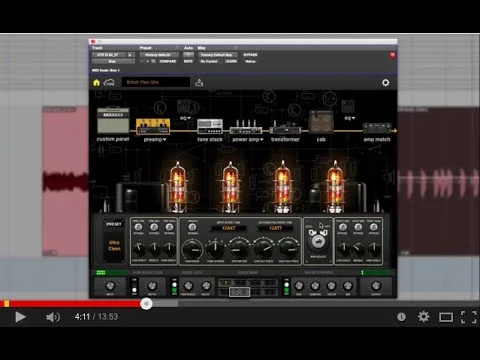Toggle bypass switch above post-EQ Middle knob
480x360 pixels.
coord(358,227)
